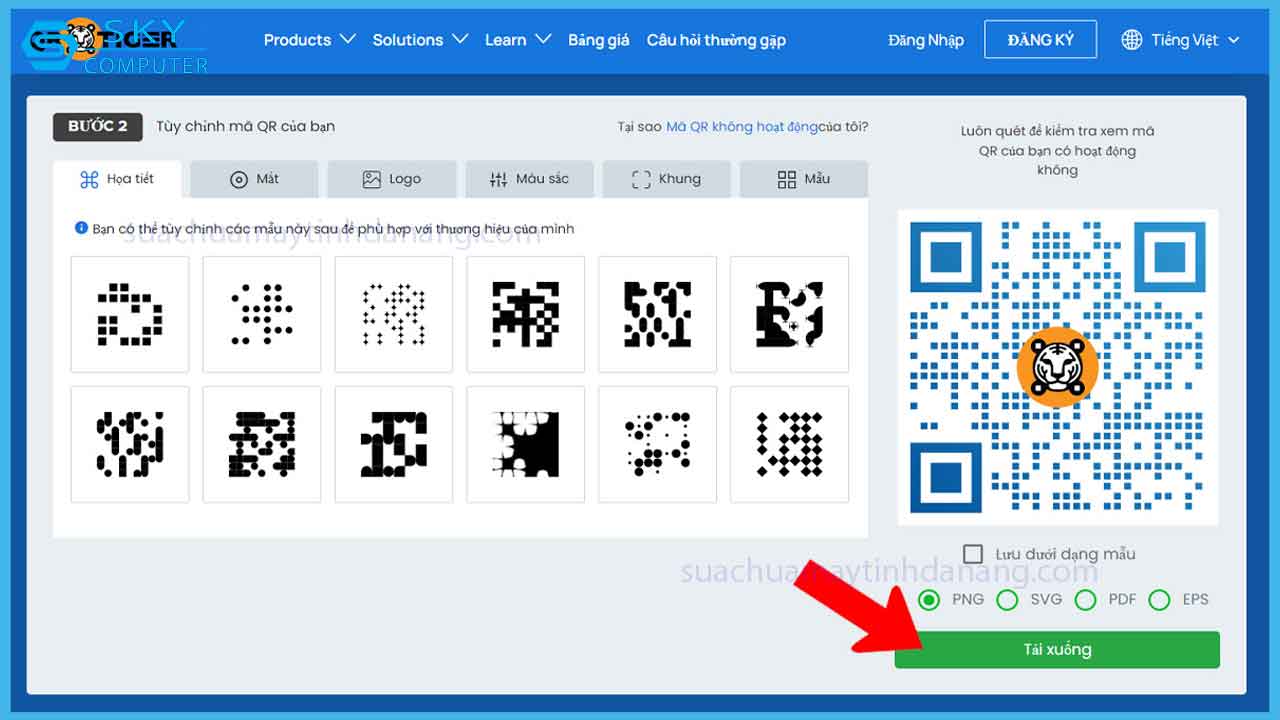Expand the Products dropdown menu

[309, 40]
